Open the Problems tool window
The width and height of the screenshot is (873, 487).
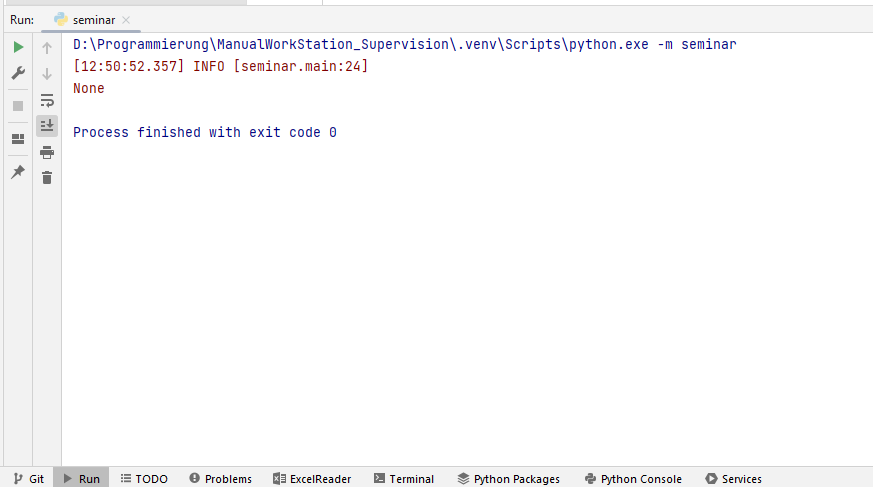220,479
